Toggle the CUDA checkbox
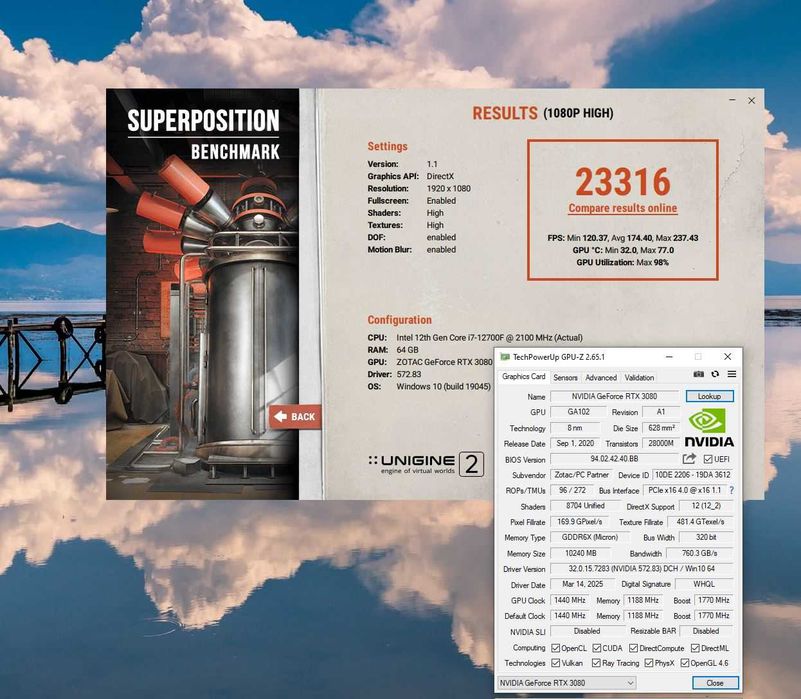The image size is (801, 699). 596,648
